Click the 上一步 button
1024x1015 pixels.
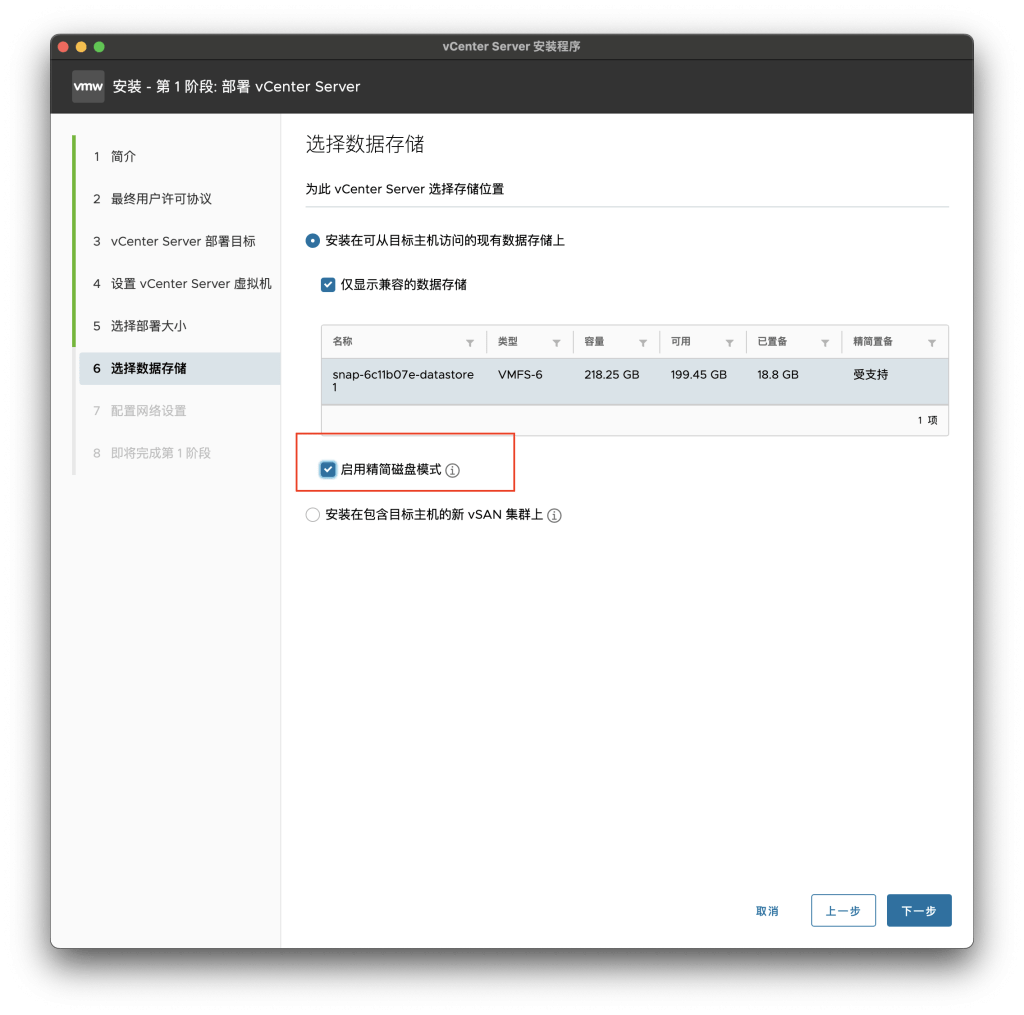(x=843, y=911)
